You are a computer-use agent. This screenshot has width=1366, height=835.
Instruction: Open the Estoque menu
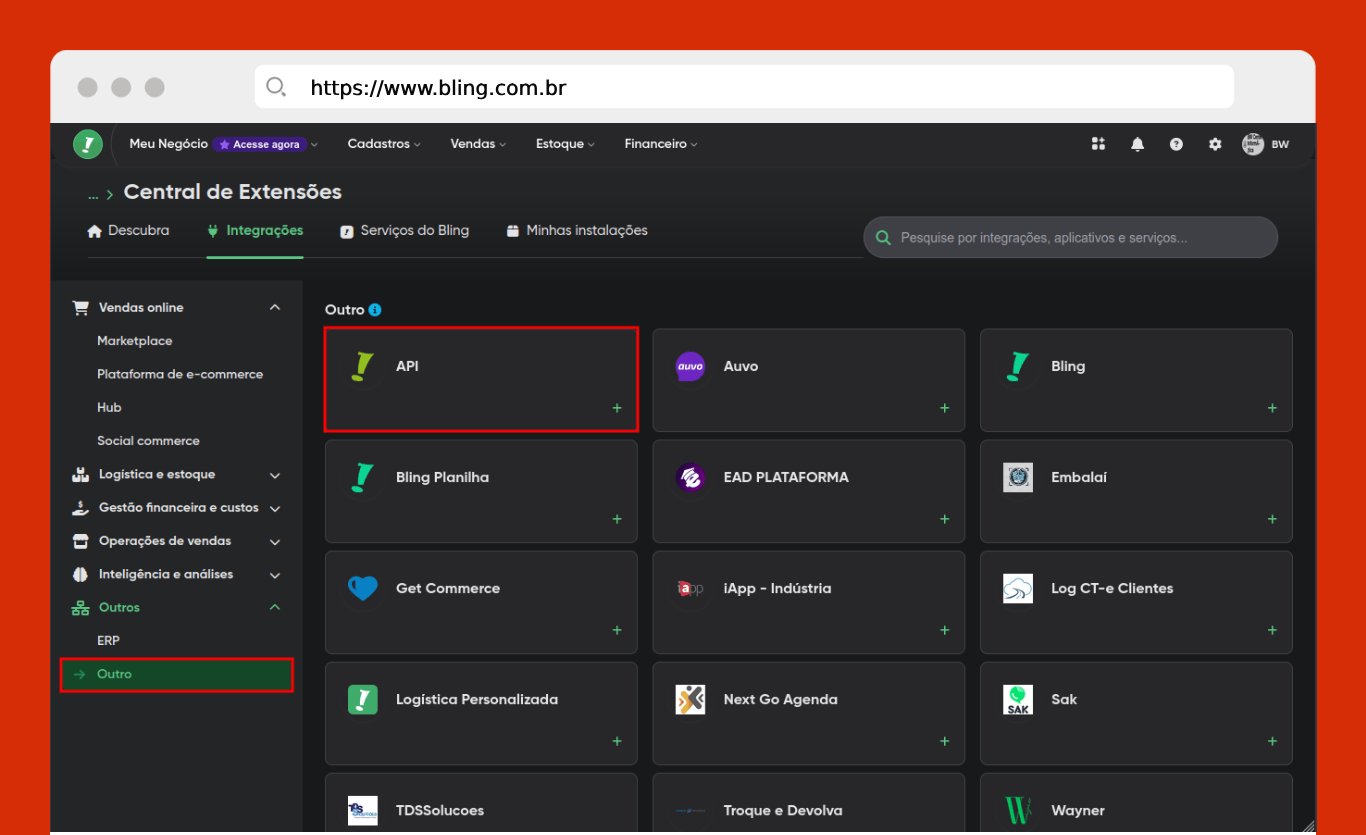pos(565,144)
